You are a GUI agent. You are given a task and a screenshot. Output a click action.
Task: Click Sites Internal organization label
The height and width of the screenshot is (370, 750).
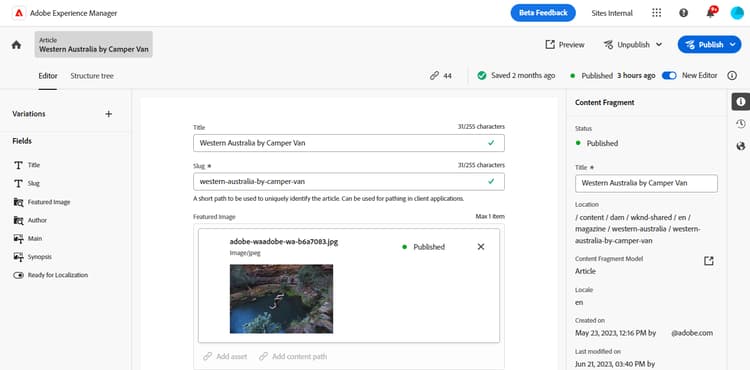[612, 13]
